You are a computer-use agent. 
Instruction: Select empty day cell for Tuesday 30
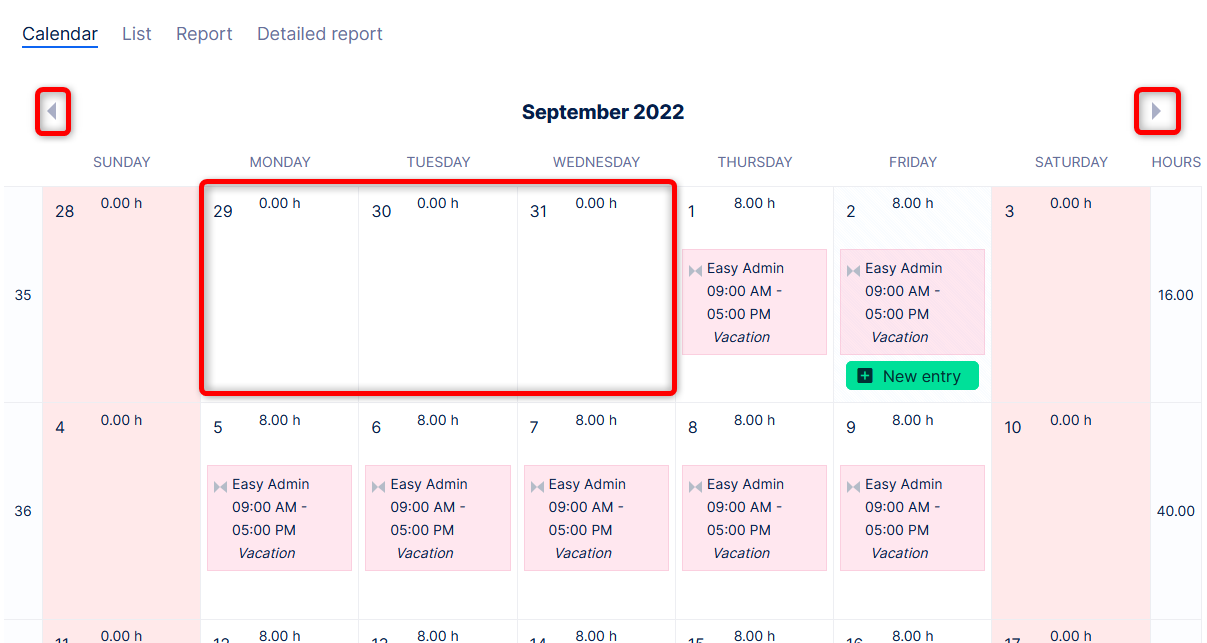tap(438, 300)
